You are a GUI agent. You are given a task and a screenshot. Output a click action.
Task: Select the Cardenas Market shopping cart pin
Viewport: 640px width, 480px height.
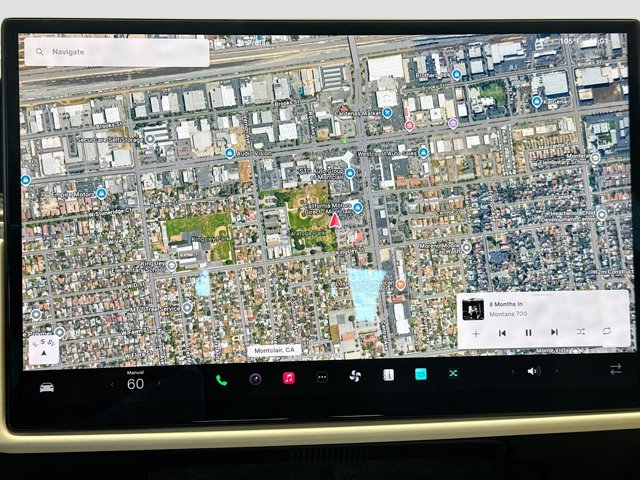(387, 113)
